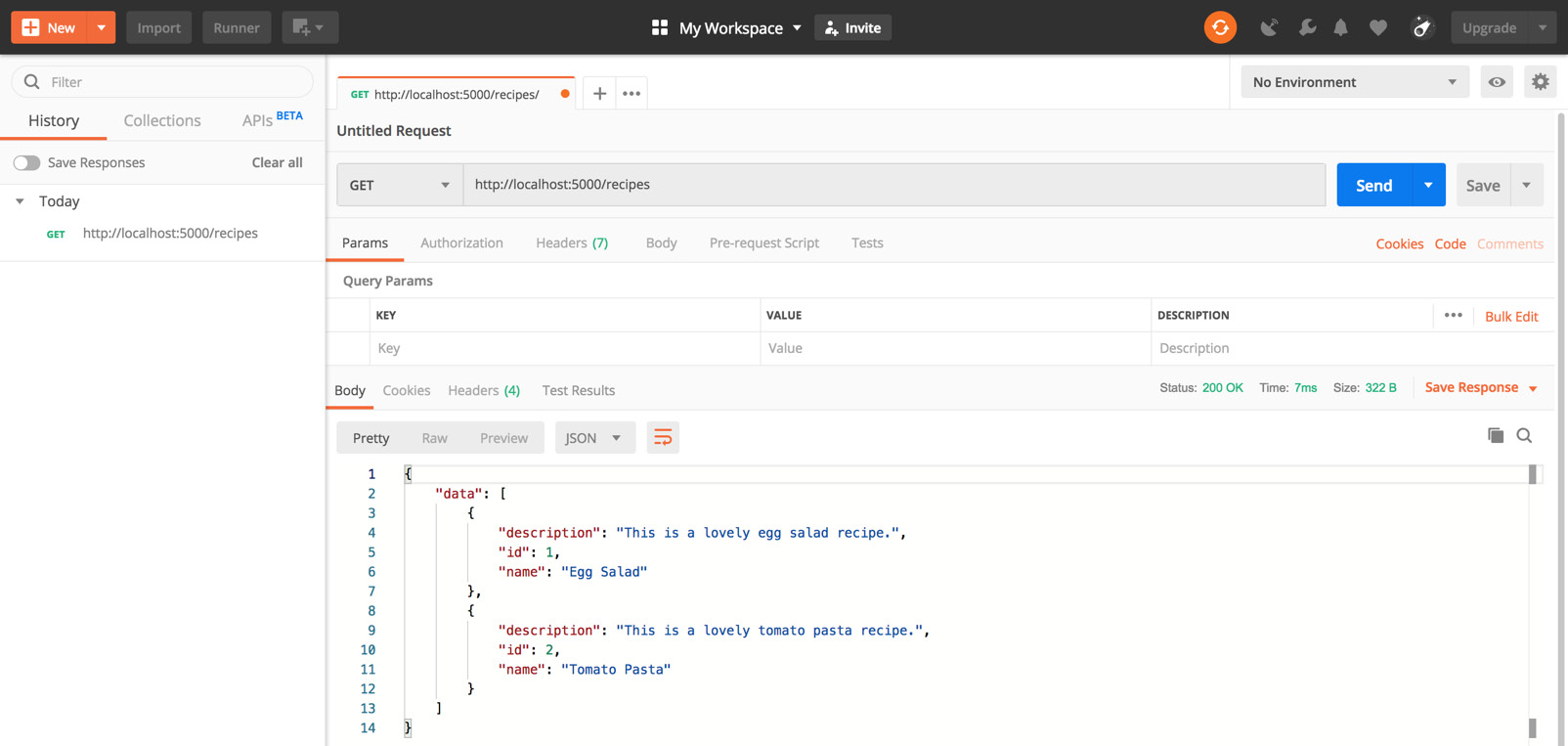Viewport: 1568px width, 746px height.
Task: Open the Runner button
Action: (x=237, y=27)
